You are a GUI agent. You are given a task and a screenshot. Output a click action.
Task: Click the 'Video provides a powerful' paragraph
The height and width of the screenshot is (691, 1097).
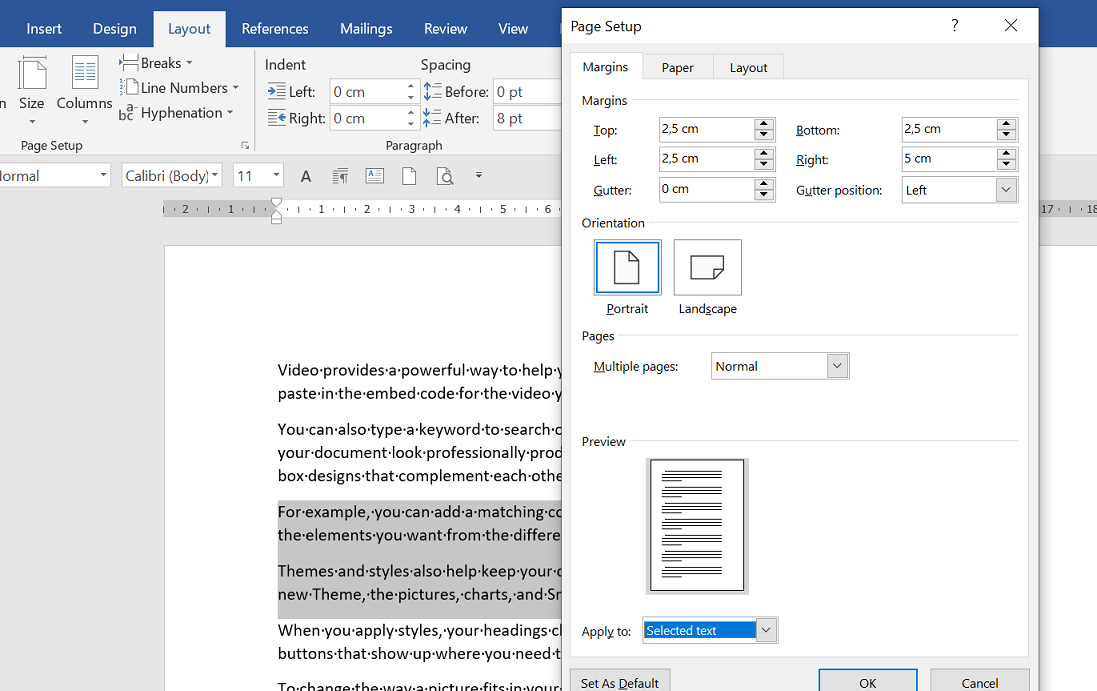420,381
